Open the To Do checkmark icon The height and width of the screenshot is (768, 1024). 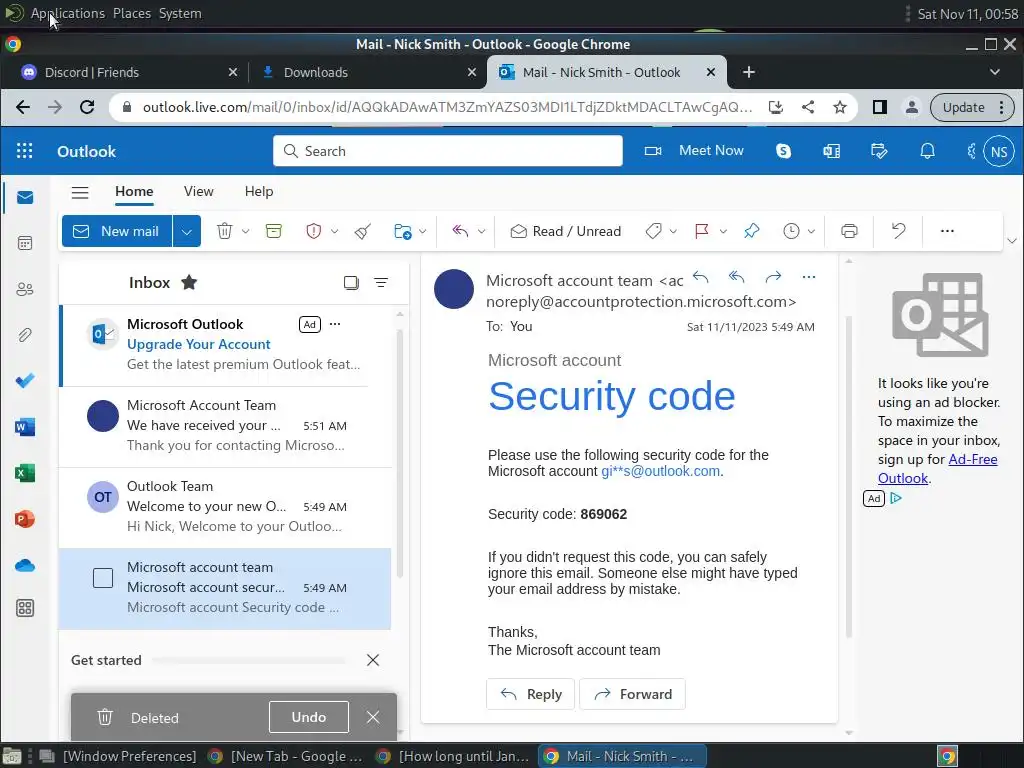[x=25, y=381]
